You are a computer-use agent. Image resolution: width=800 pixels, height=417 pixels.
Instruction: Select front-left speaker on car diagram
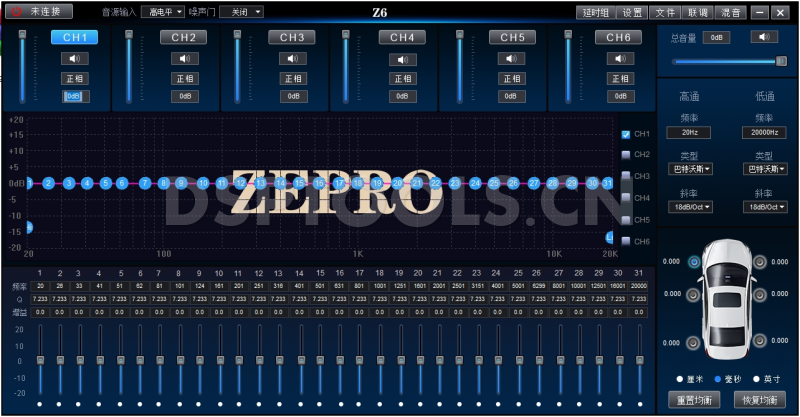[x=694, y=262]
